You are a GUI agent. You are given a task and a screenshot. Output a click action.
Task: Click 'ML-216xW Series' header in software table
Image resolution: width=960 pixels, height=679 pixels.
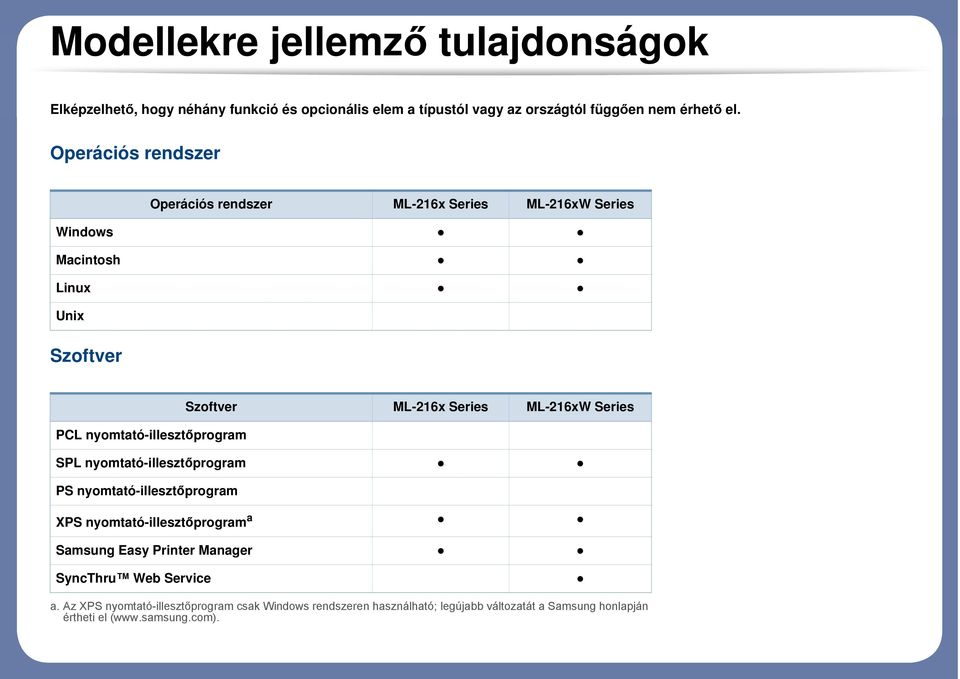[580, 407]
